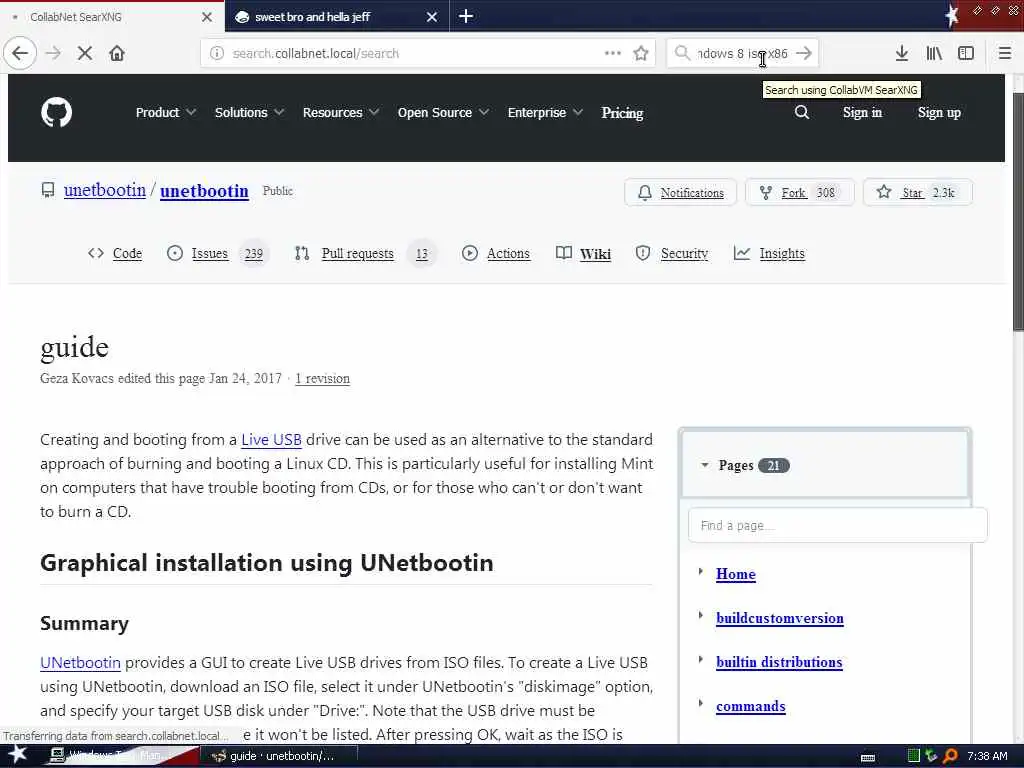Click the search bar go arrow
Screen dimensions: 1024x768
(x=804, y=53)
